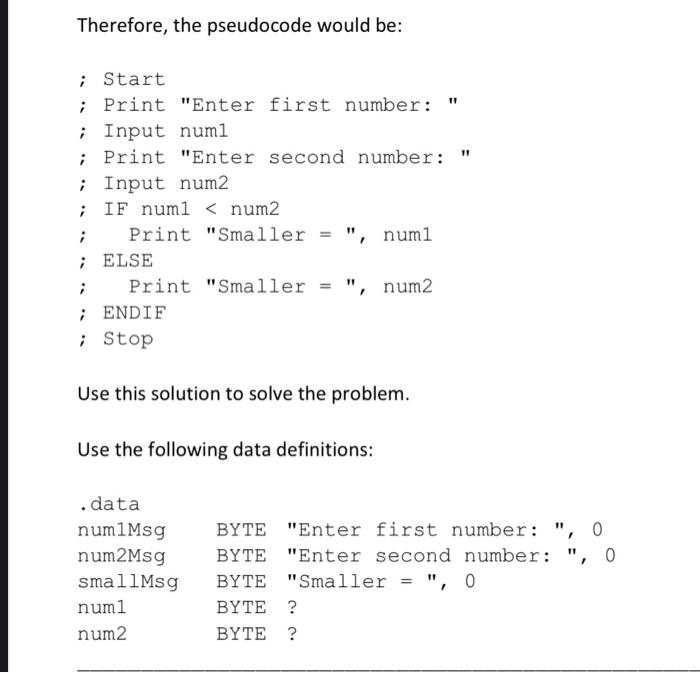This screenshot has width=700, height=673.
Task: Click the '.data' directive
Action: click(x=108, y=504)
